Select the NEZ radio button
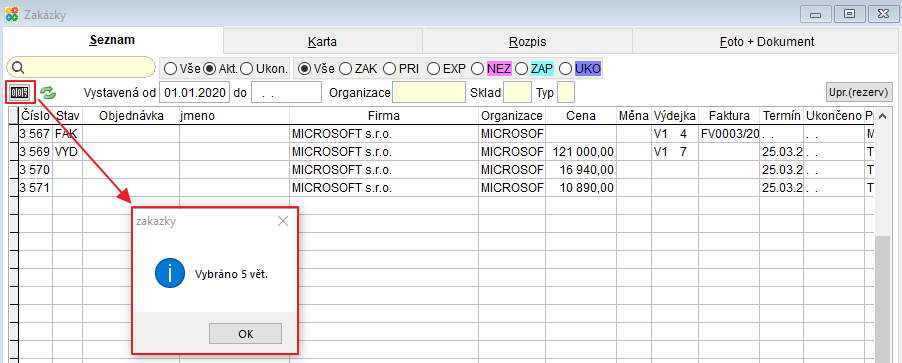 tap(477, 69)
